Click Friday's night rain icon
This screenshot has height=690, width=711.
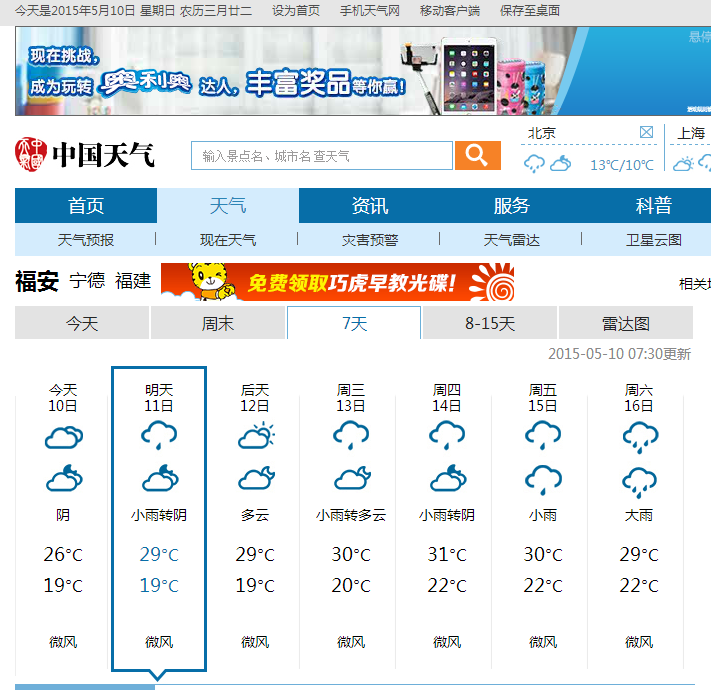[x=543, y=480]
